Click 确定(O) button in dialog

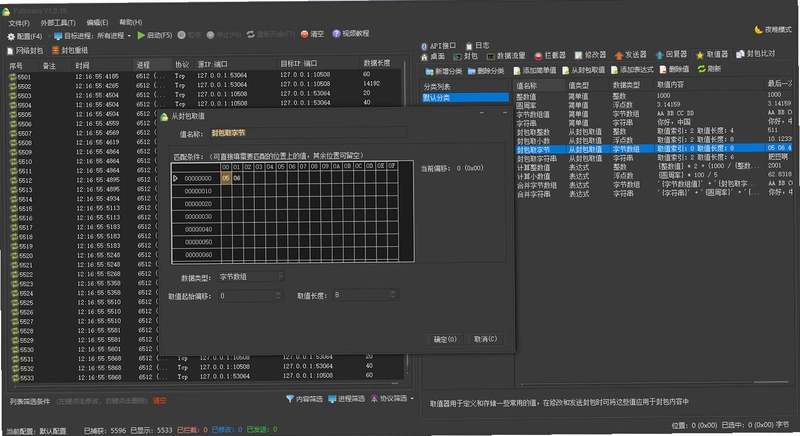click(445, 340)
